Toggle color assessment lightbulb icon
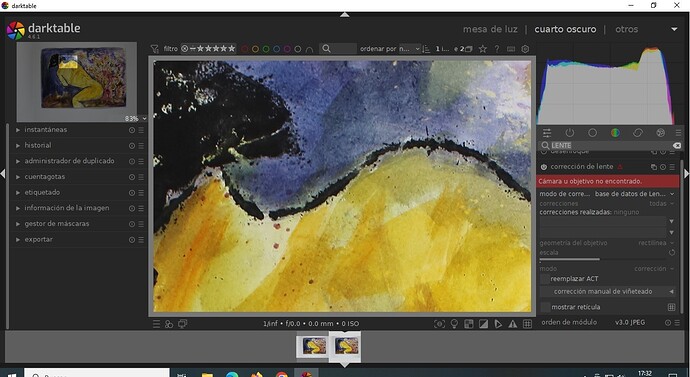 (x=454, y=324)
